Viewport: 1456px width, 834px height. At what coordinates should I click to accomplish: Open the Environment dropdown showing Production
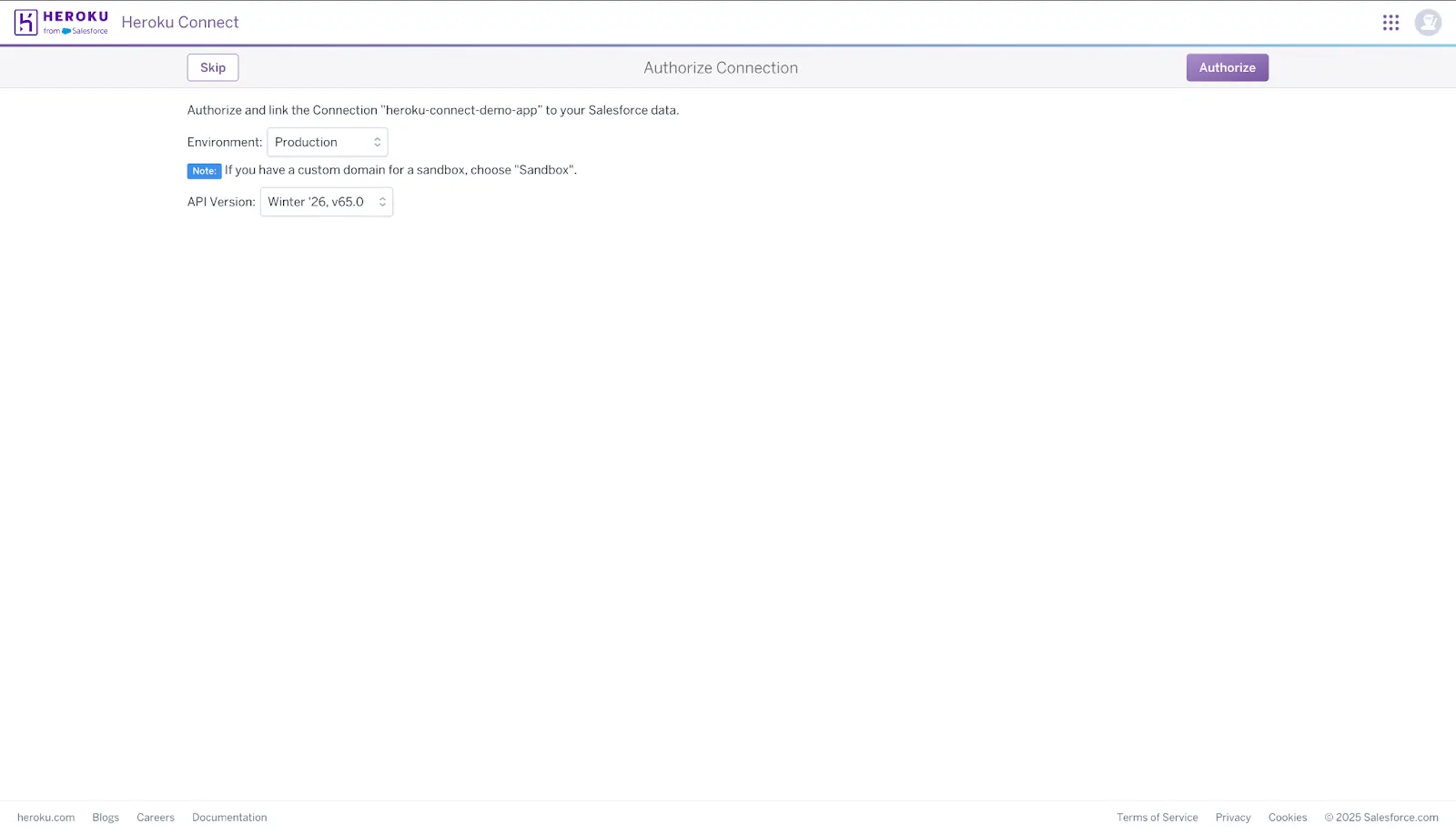[328, 143]
